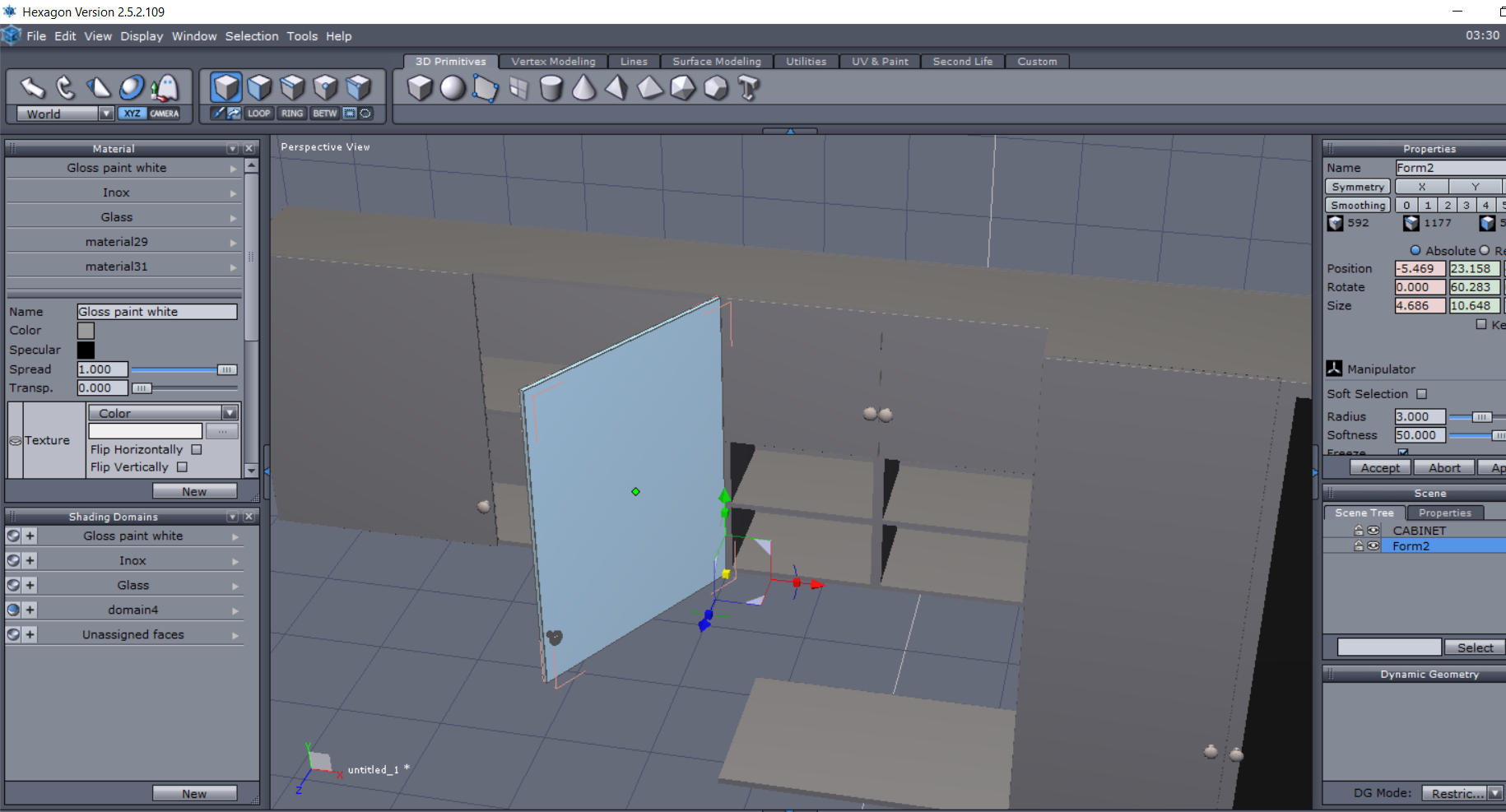Screen dimensions: 1506x812
Task: Toggle XYZ manipulator mode
Action: point(132,114)
